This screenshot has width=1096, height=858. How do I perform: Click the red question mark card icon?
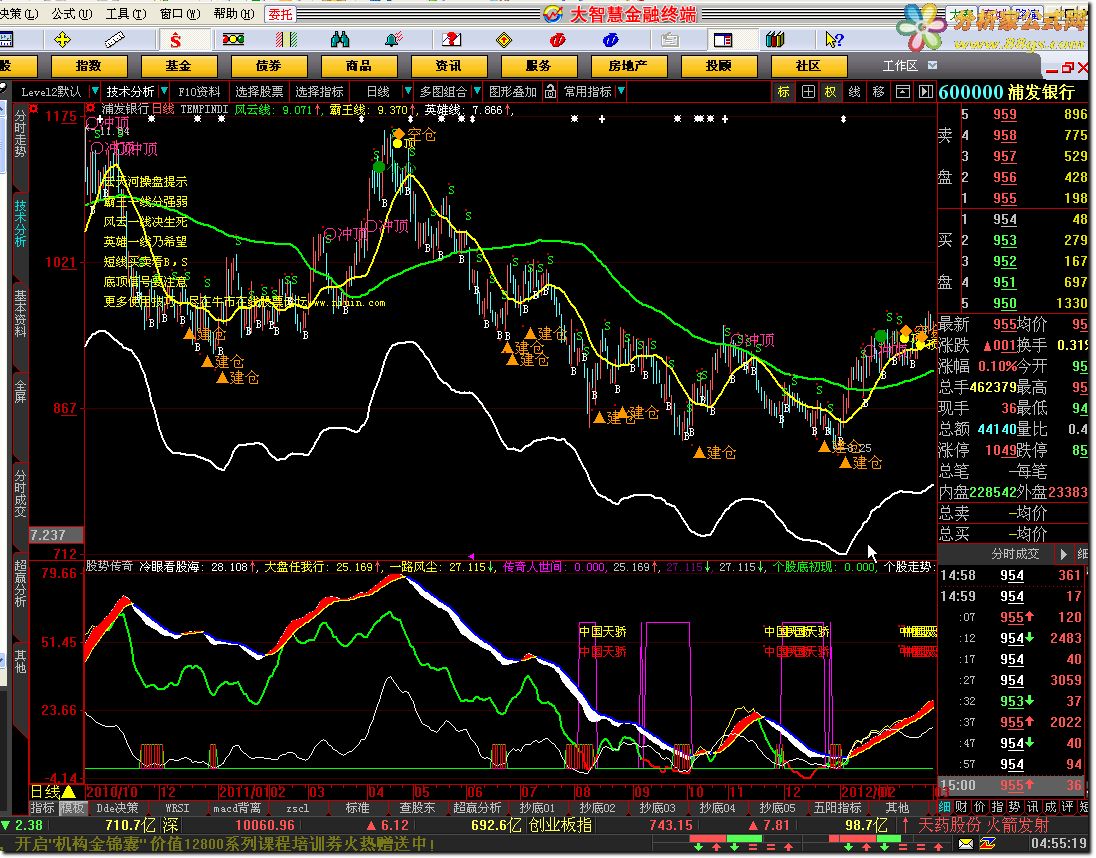click(x=451, y=40)
